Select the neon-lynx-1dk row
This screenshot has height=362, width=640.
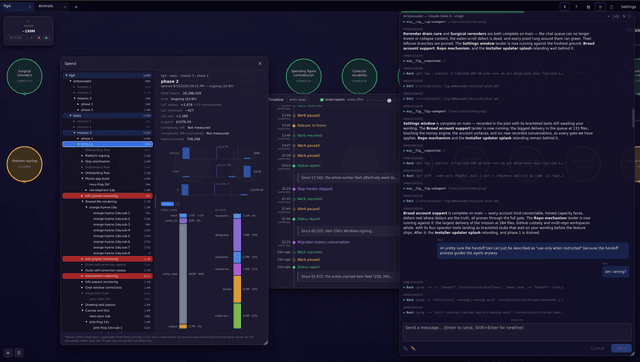click(107, 316)
